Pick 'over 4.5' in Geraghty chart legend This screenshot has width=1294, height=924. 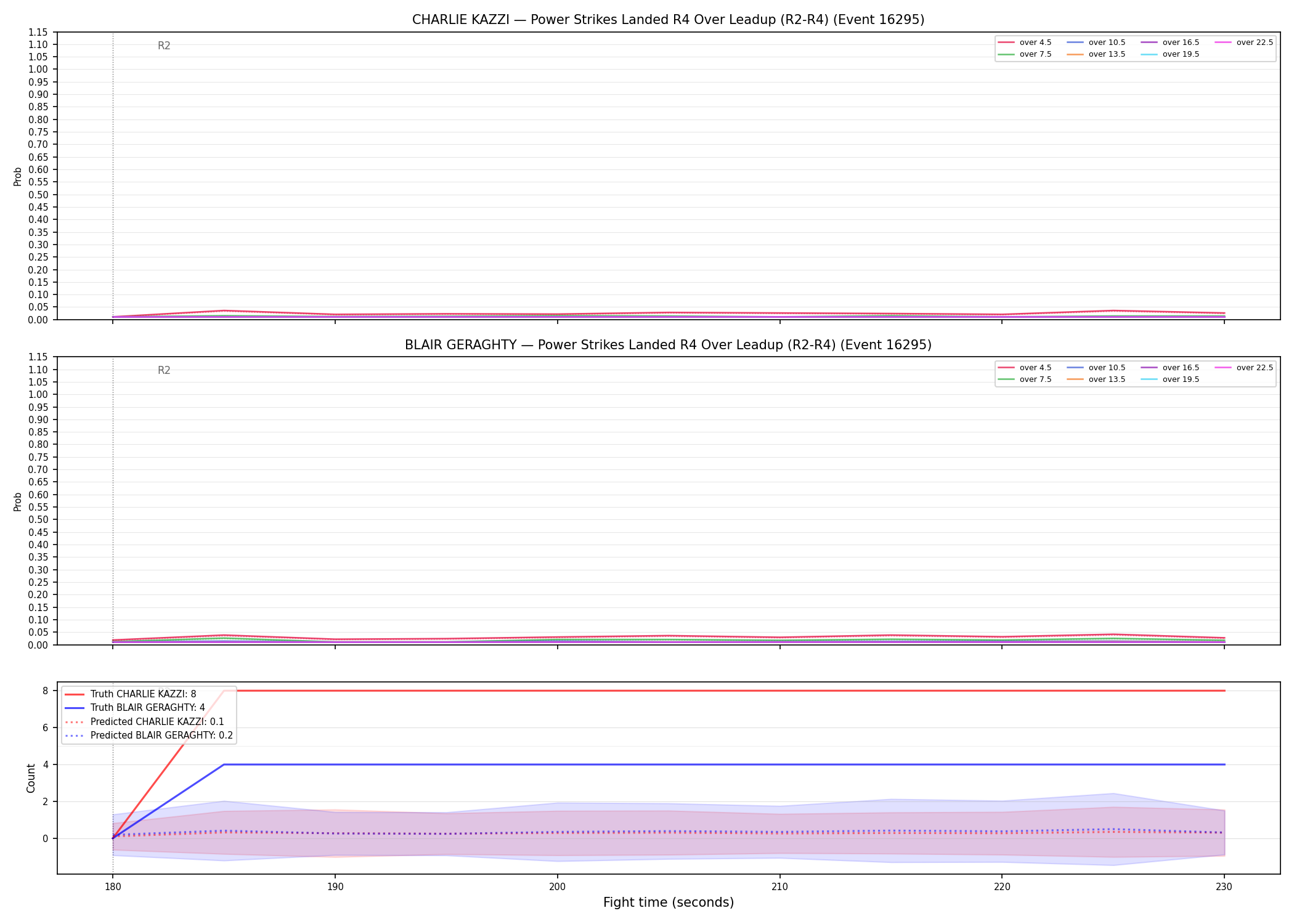[x=1024, y=368]
